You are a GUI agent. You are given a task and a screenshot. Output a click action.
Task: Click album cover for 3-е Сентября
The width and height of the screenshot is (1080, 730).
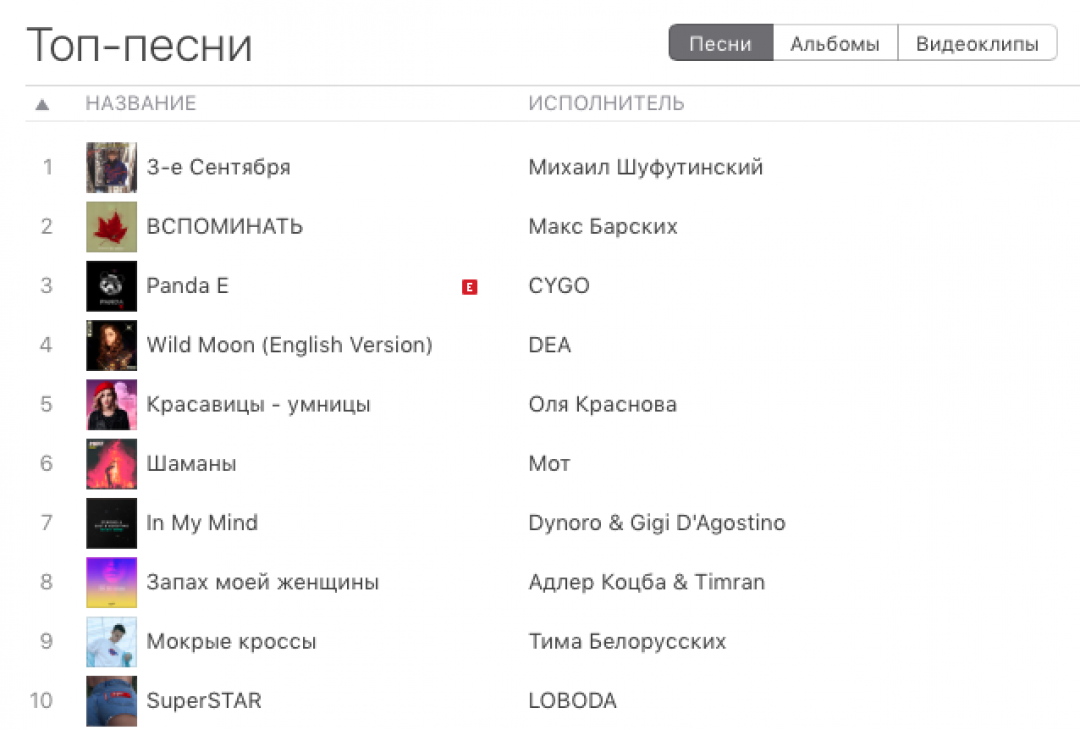click(x=111, y=167)
